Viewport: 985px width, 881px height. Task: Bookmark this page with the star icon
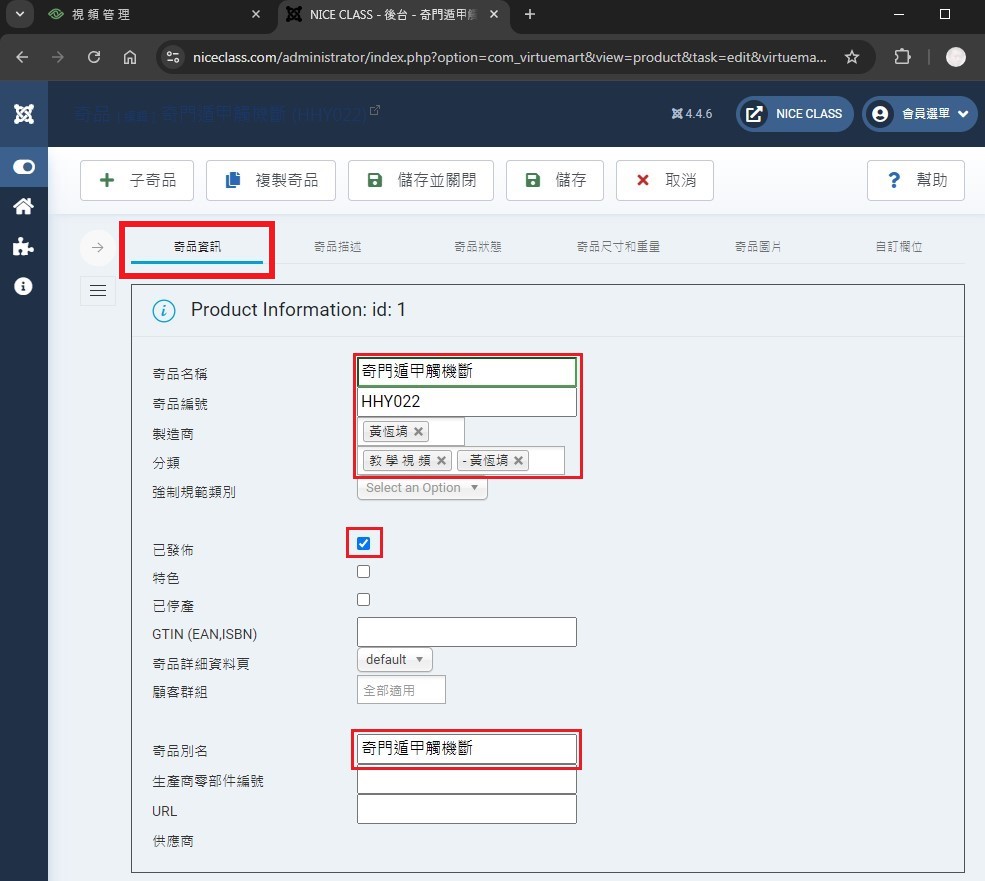pos(852,57)
